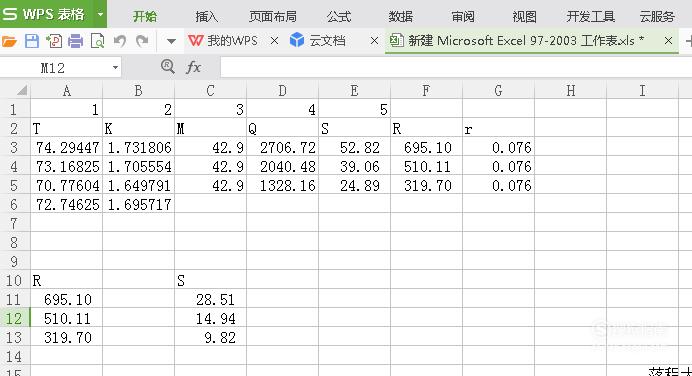The image size is (692, 376).
Task: Select column I header
Action: click(643, 90)
